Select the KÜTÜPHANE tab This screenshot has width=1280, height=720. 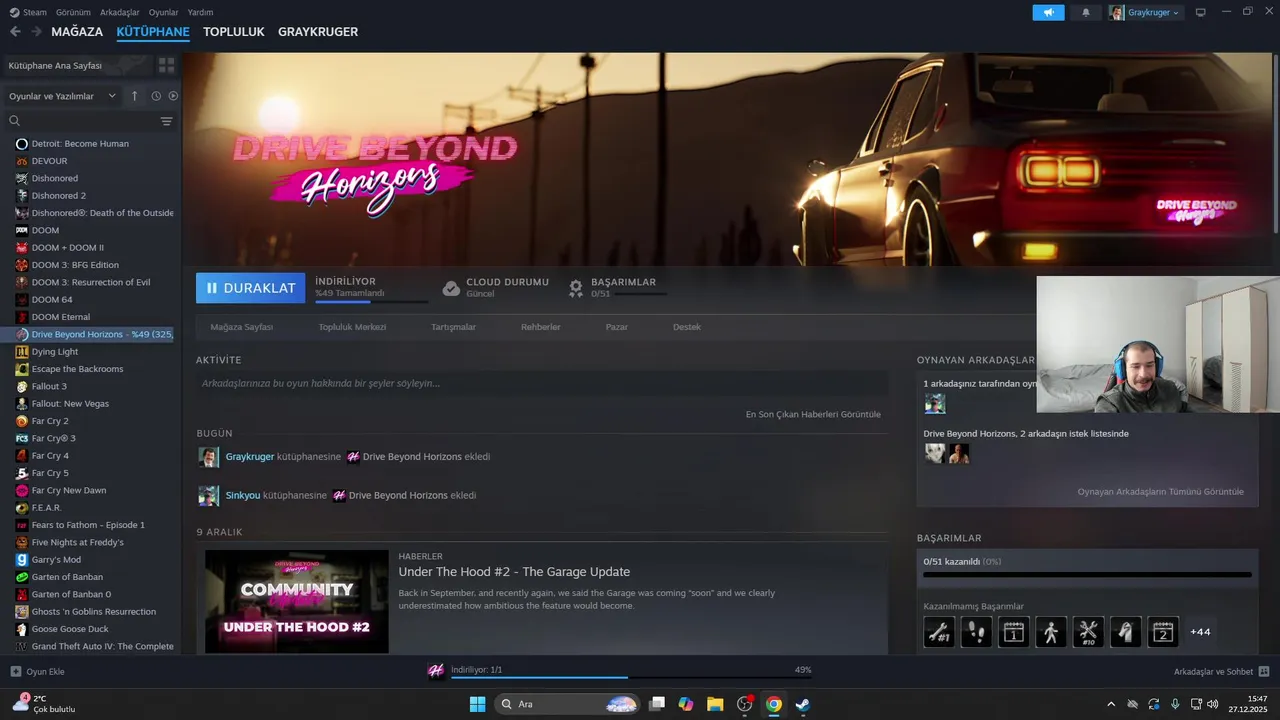153,32
